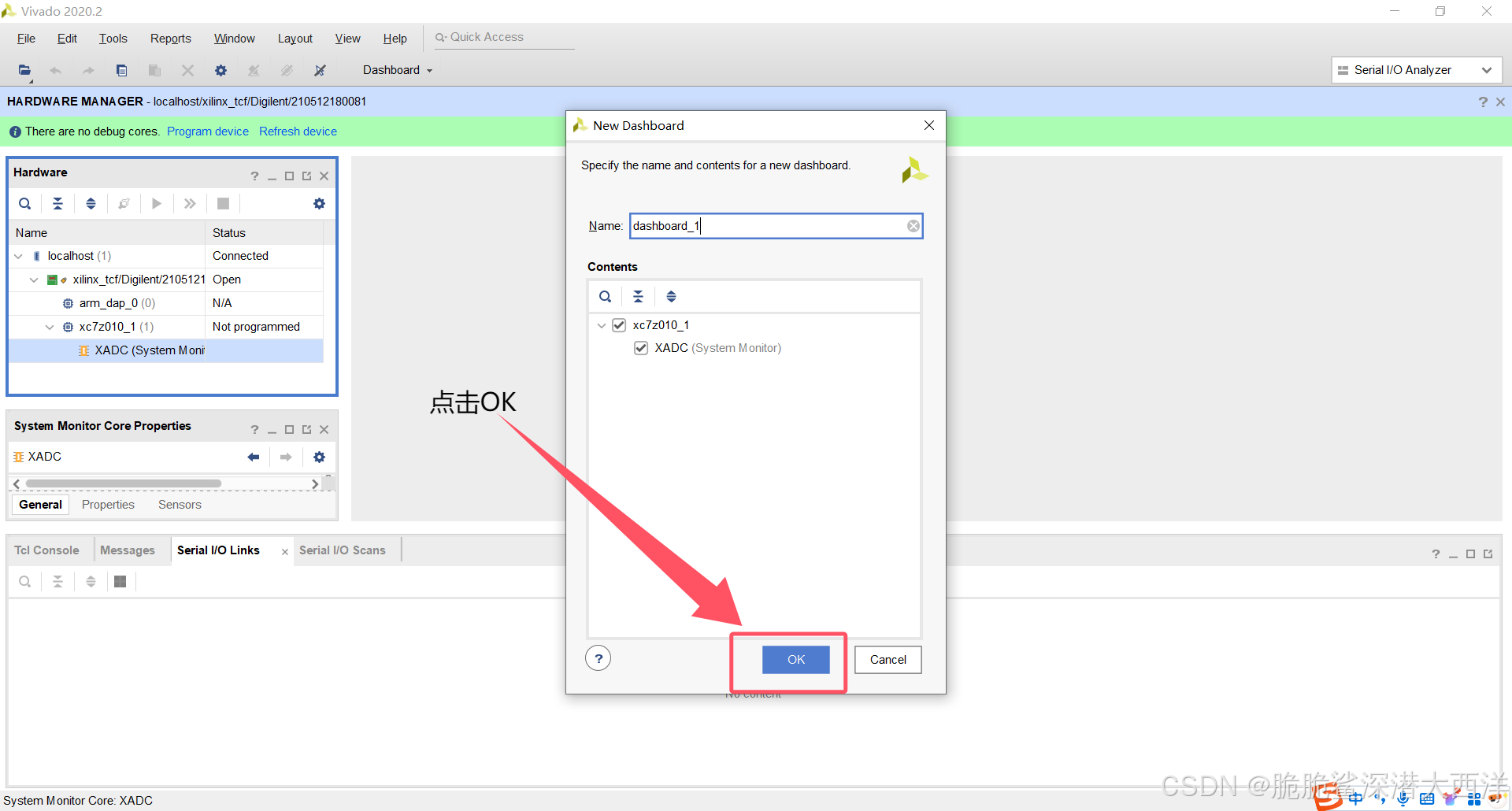Open the Tools menu
1512x811 pixels.
point(113,39)
